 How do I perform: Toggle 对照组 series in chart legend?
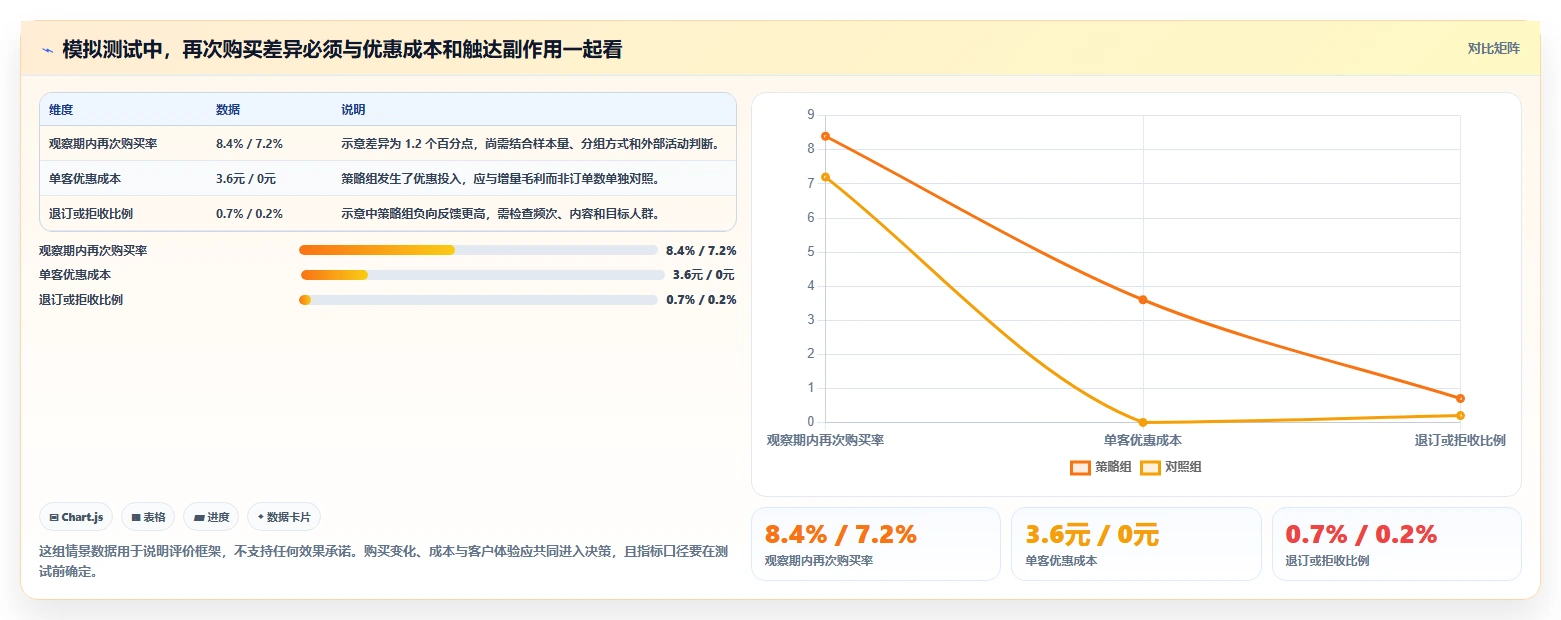click(x=1171, y=467)
